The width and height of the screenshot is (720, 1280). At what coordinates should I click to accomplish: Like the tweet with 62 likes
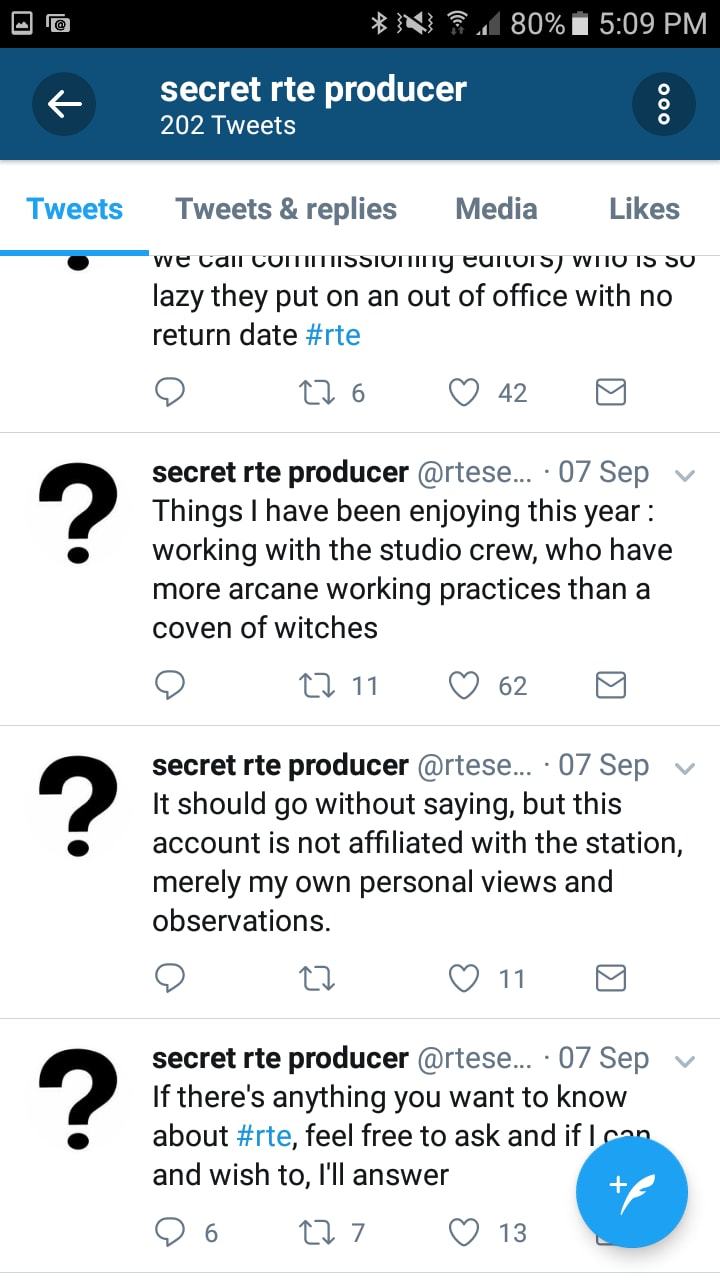pyautogui.click(x=464, y=685)
